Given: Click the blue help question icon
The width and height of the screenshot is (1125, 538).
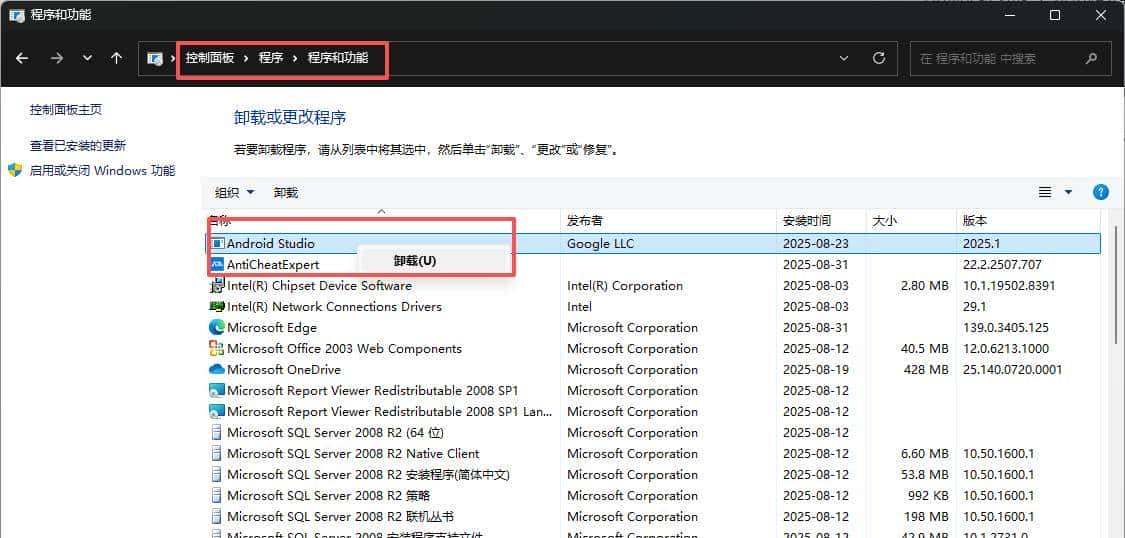Looking at the screenshot, I should click(1101, 192).
